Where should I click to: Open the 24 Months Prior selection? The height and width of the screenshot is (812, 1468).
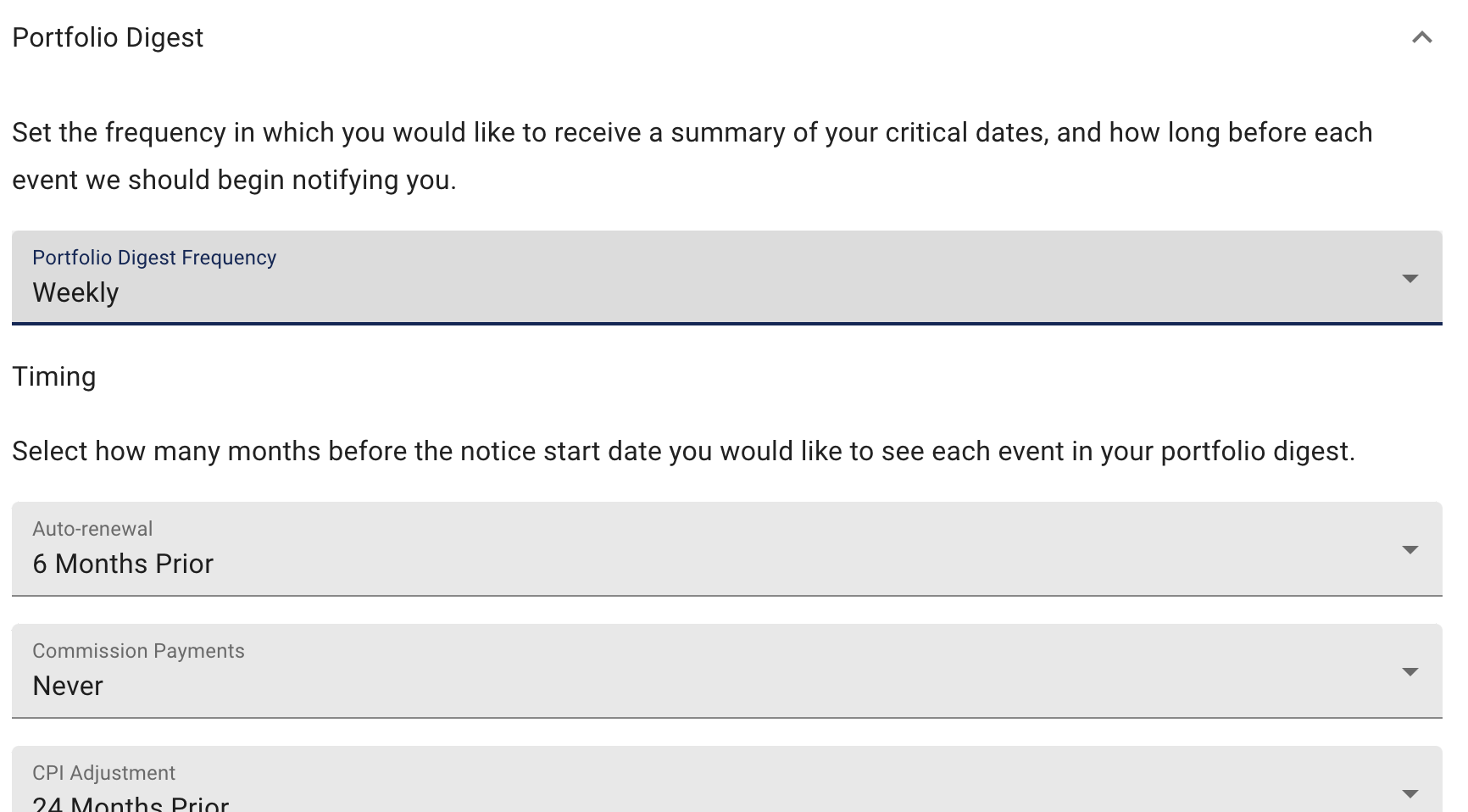(131, 803)
